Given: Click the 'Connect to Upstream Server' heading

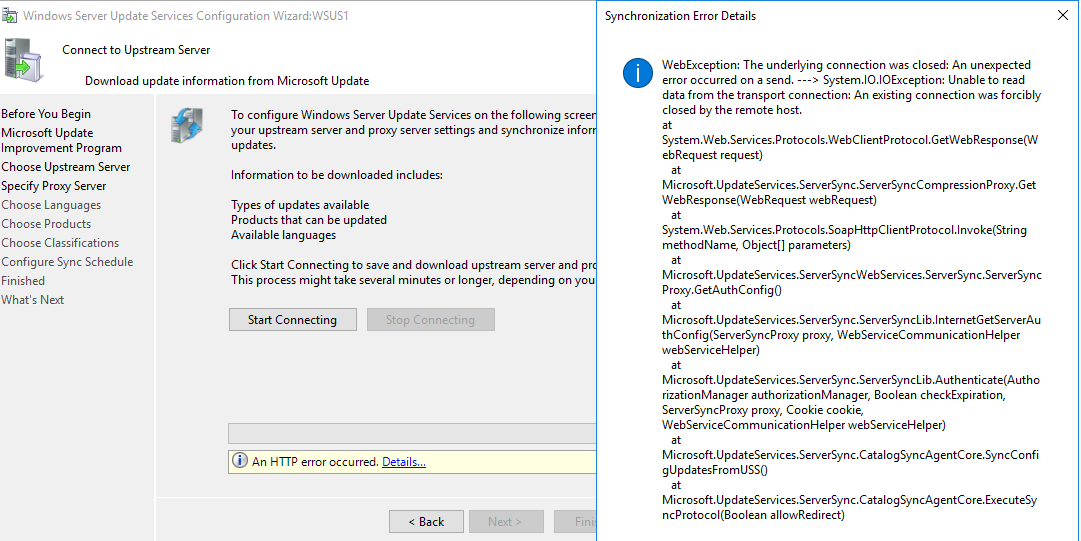Looking at the screenshot, I should [x=136, y=50].
